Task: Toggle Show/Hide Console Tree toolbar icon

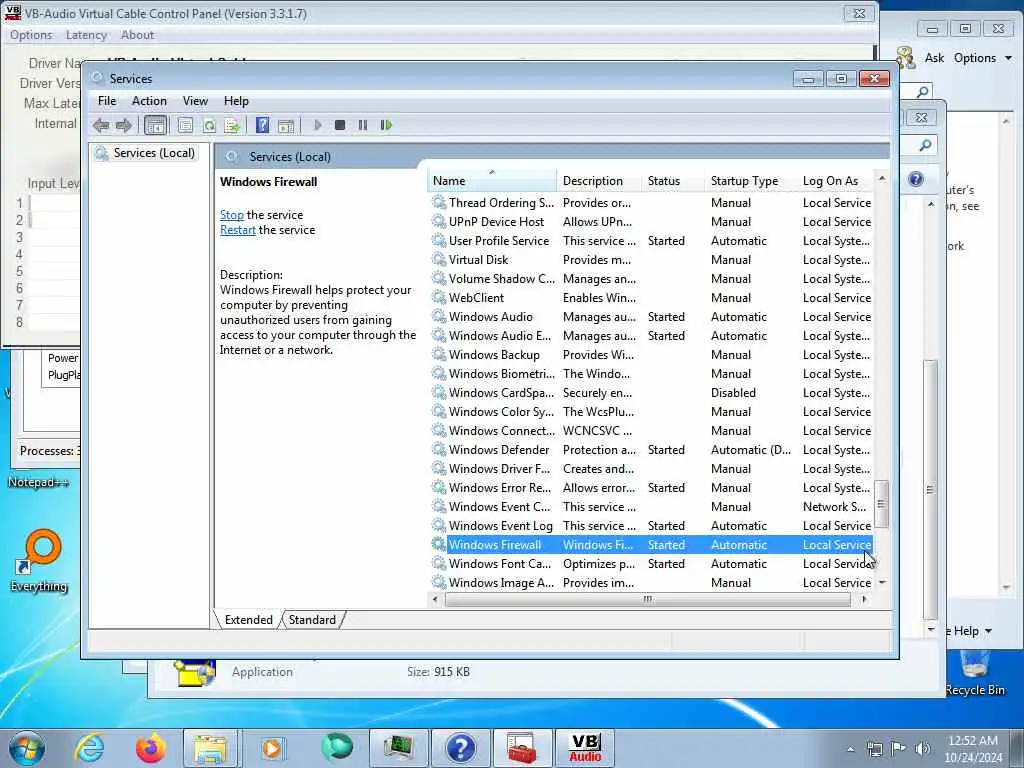Action: [155, 125]
